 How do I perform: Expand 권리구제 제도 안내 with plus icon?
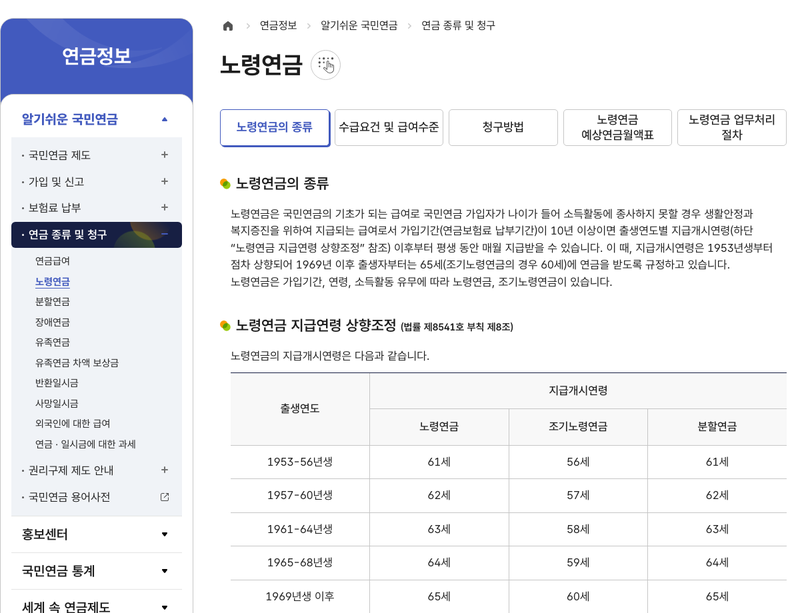pyautogui.click(x=164, y=470)
